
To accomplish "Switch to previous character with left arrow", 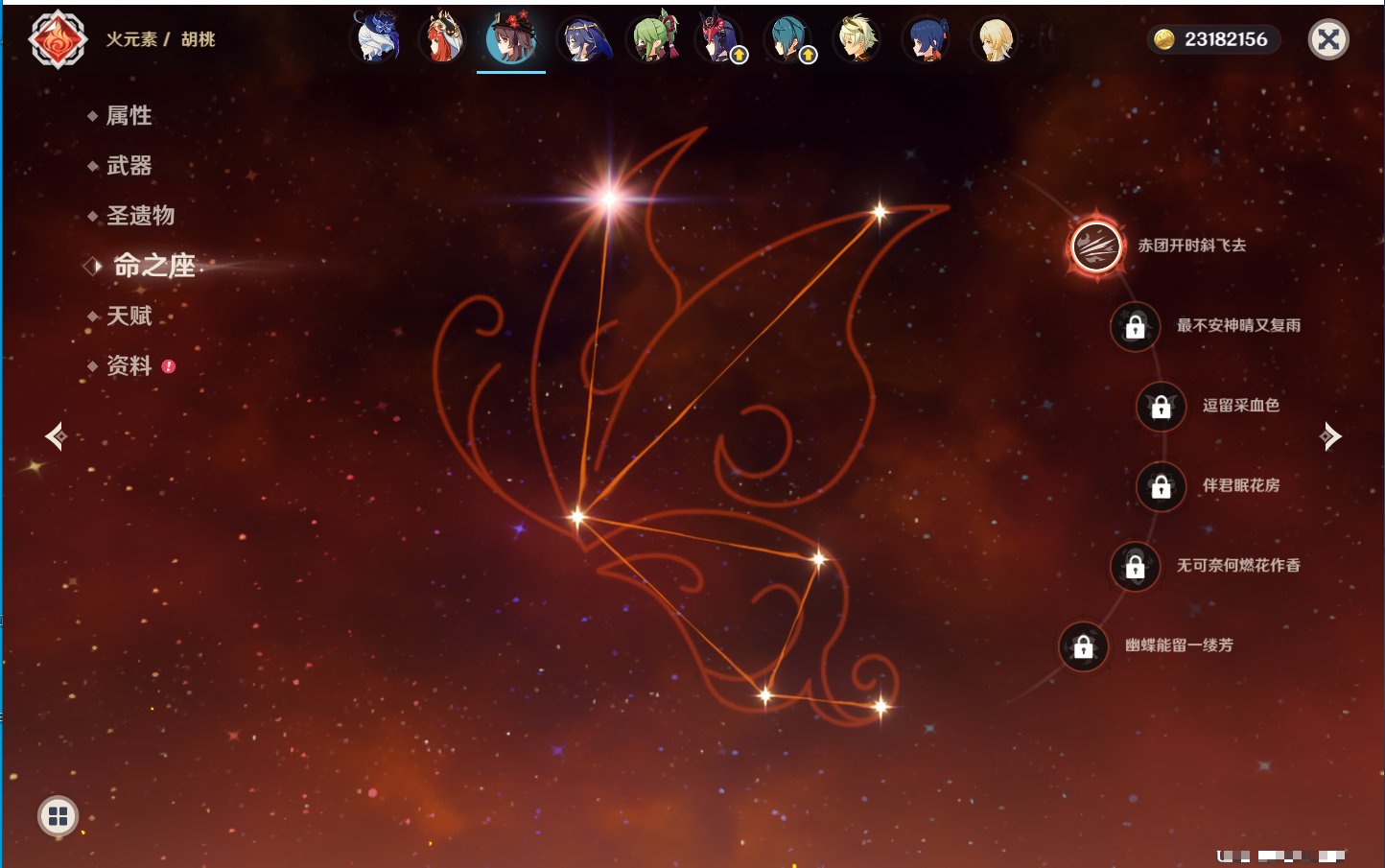I will coord(56,436).
